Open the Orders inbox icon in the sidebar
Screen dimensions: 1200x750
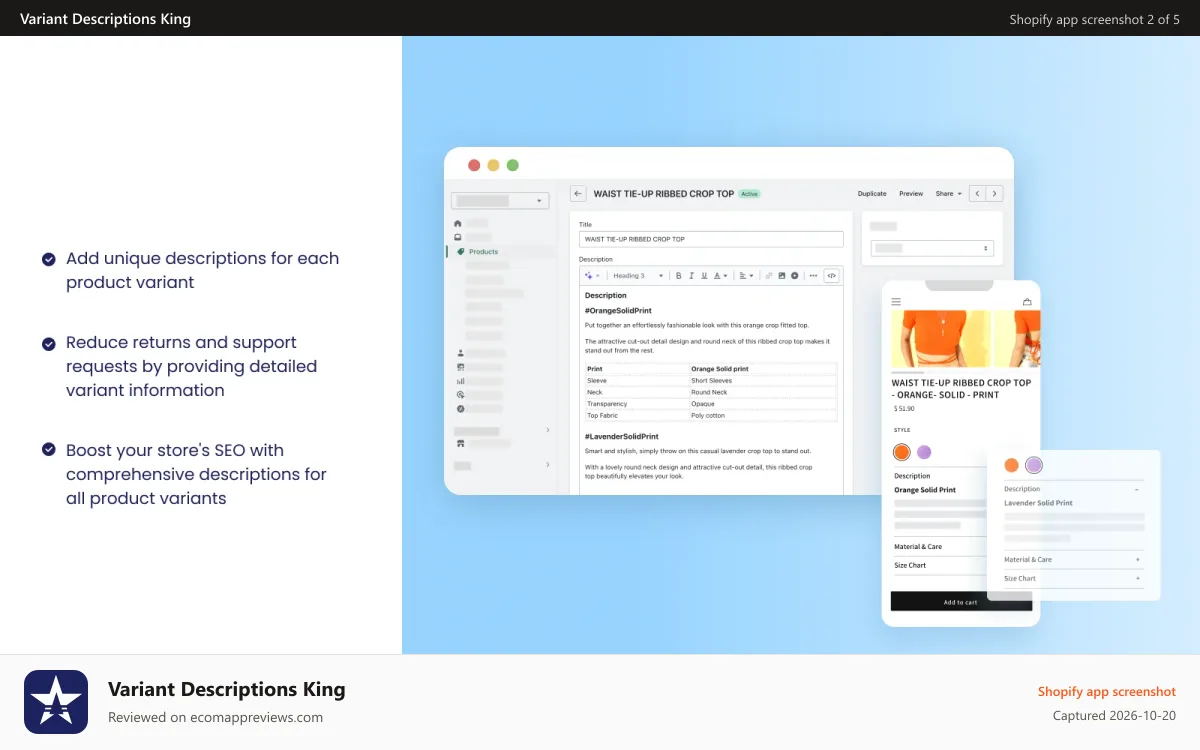(458, 237)
